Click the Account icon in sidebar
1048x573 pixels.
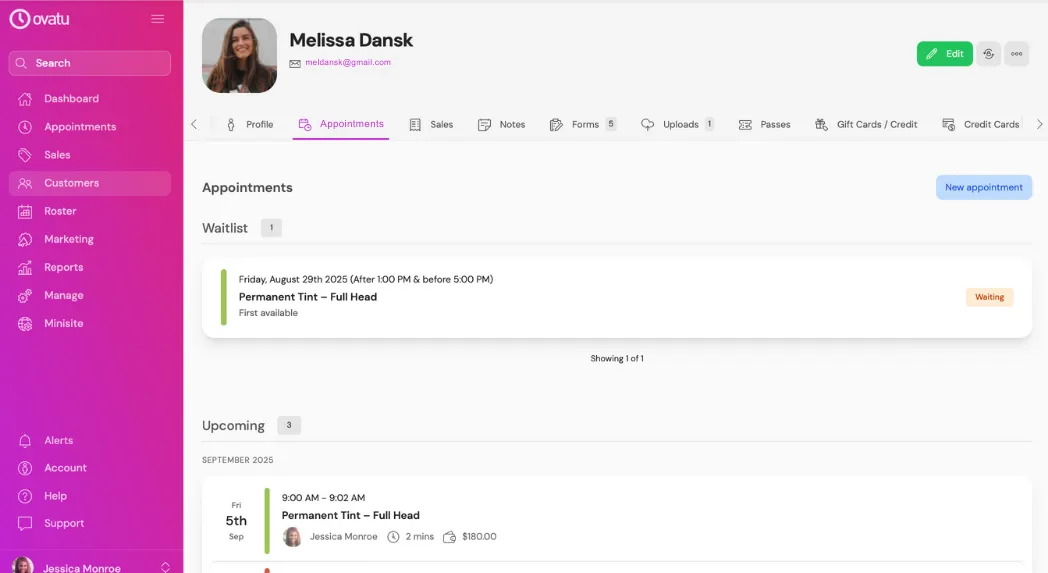25,468
